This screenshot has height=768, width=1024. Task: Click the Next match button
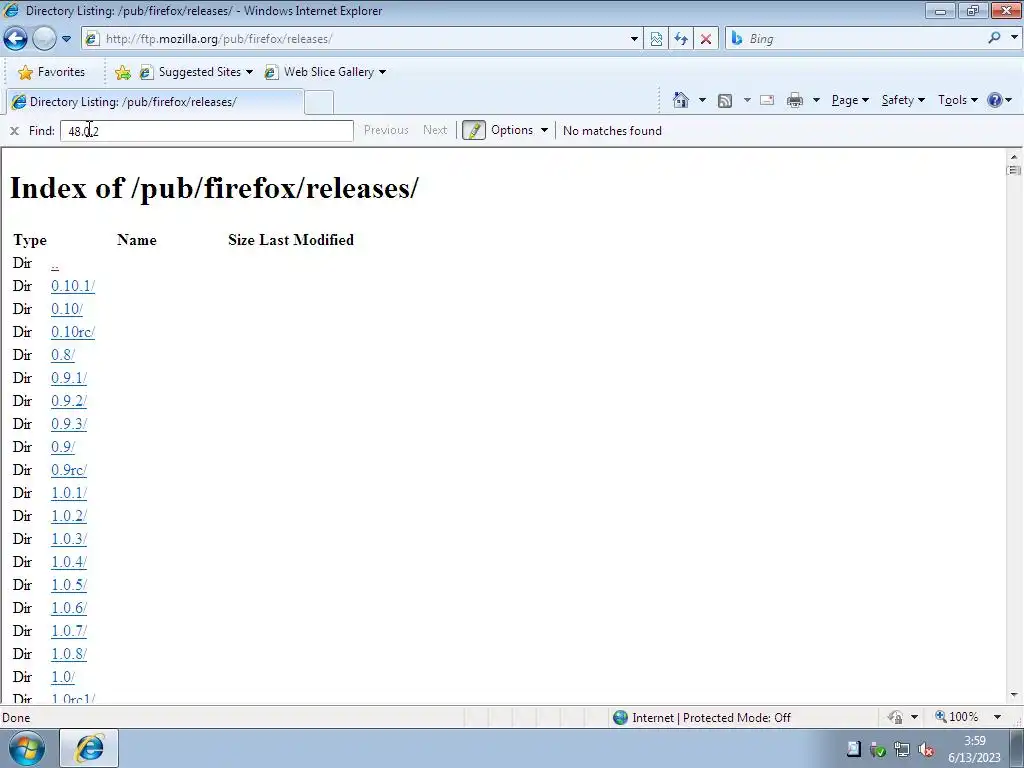point(435,130)
